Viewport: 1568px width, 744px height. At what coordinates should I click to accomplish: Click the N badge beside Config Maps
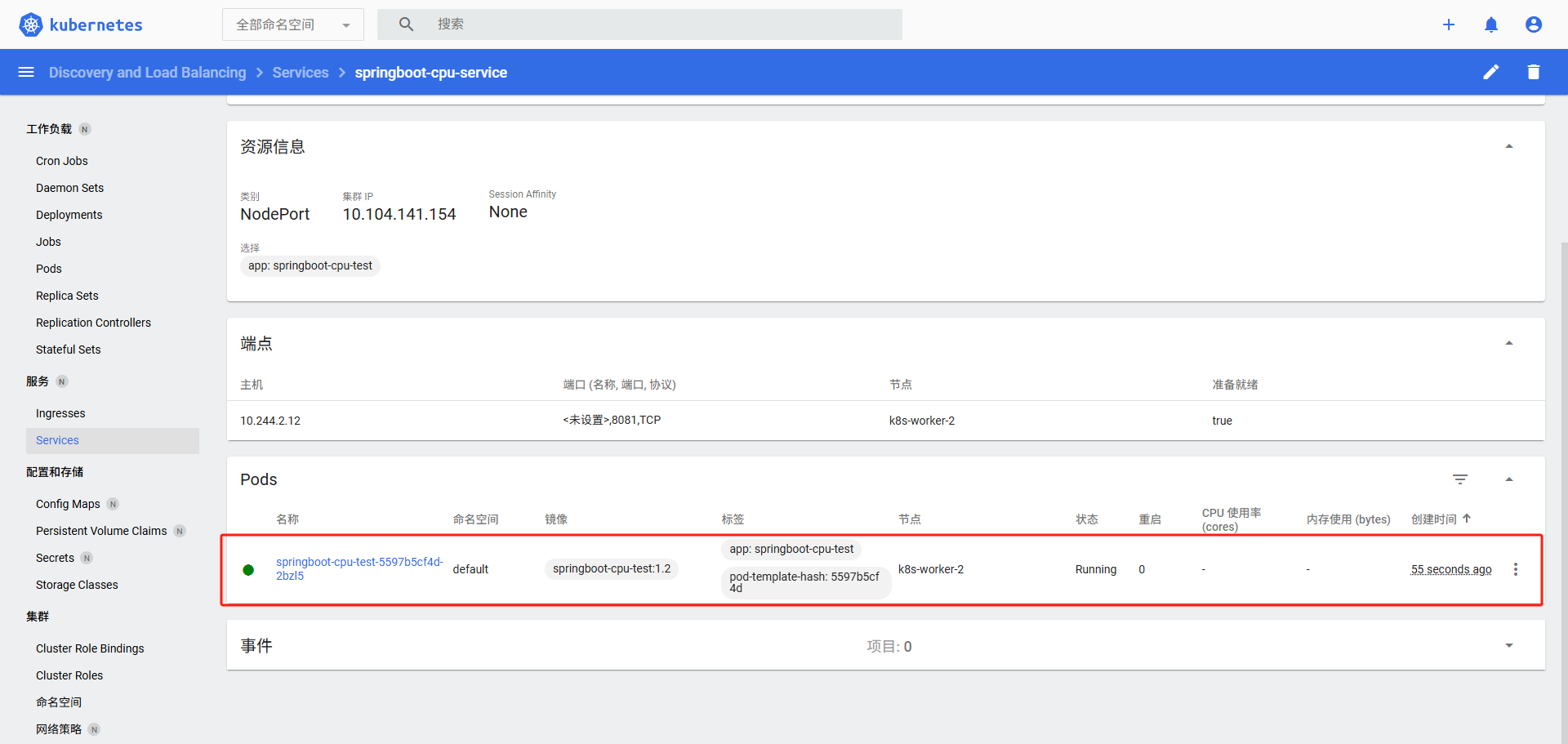point(113,504)
